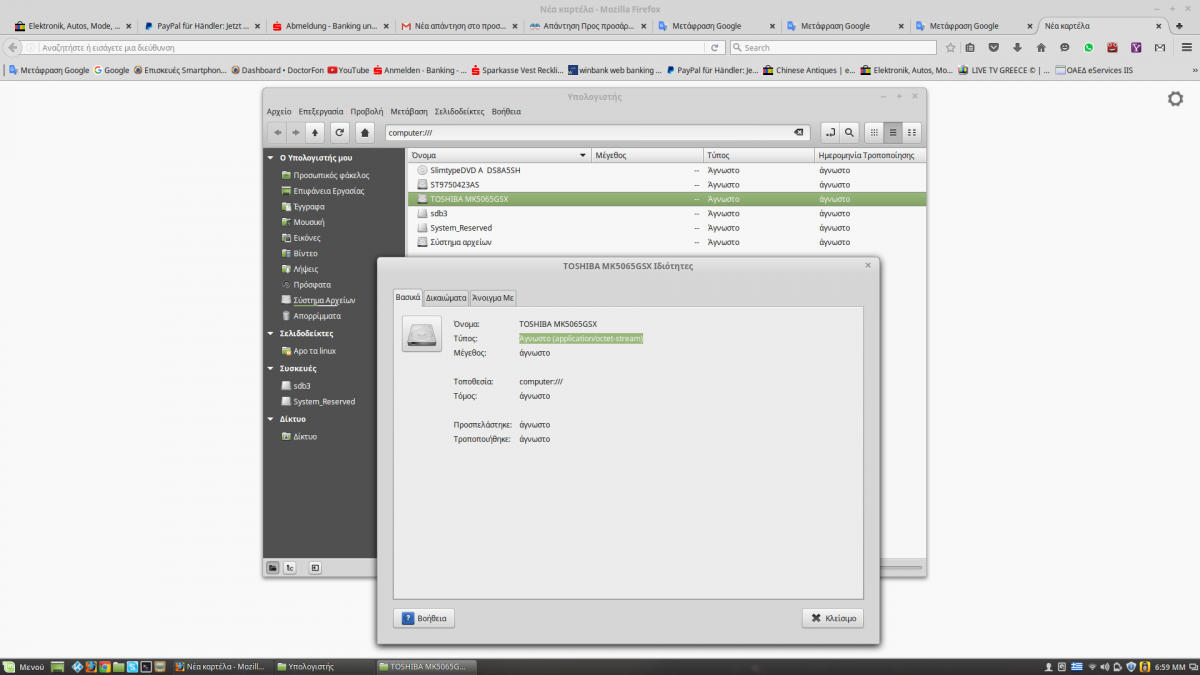The image size is (1200, 675).
Task: Select the Βασικά tab
Action: (x=408, y=297)
